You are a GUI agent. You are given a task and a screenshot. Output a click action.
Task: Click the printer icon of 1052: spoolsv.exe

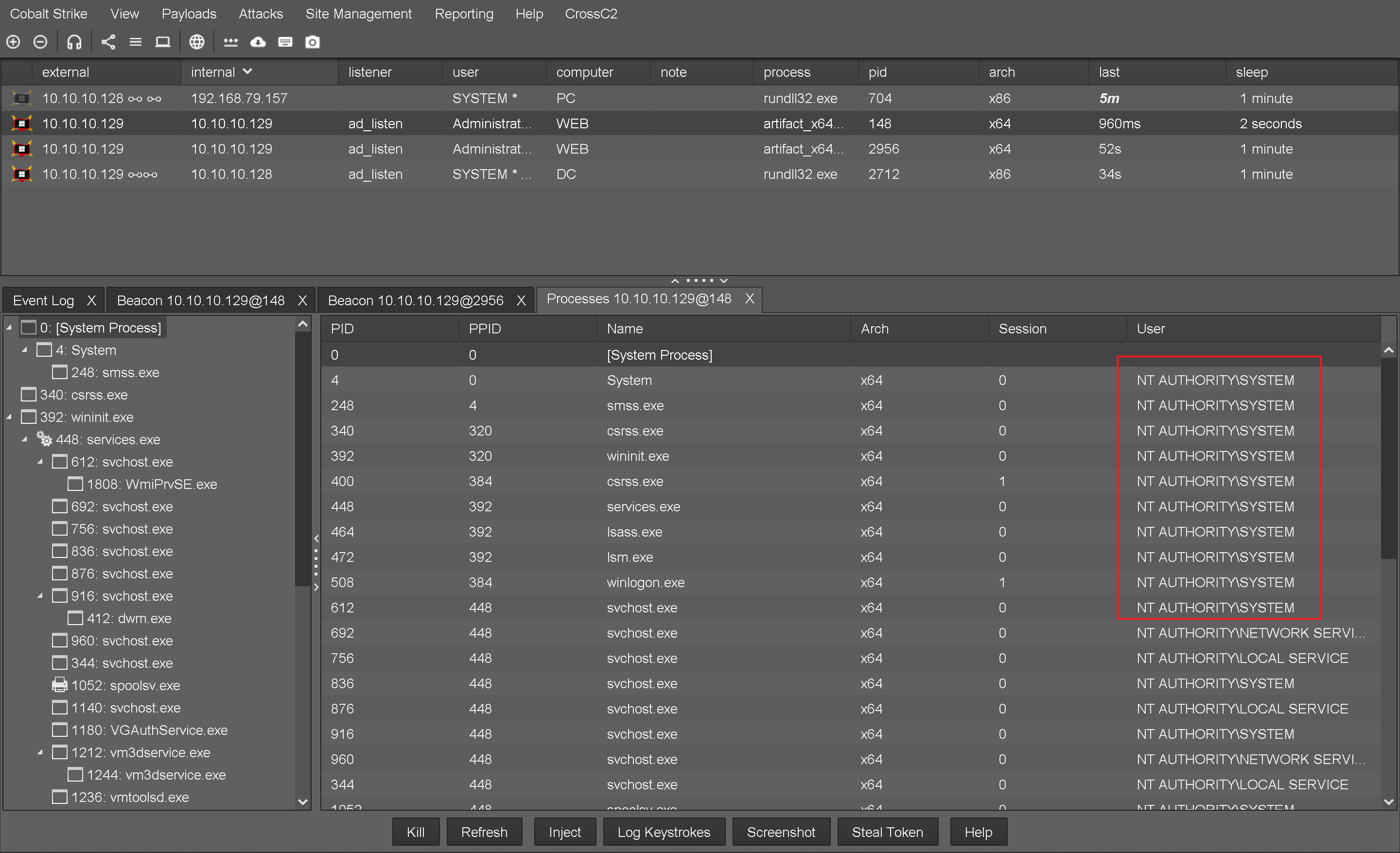pos(60,685)
